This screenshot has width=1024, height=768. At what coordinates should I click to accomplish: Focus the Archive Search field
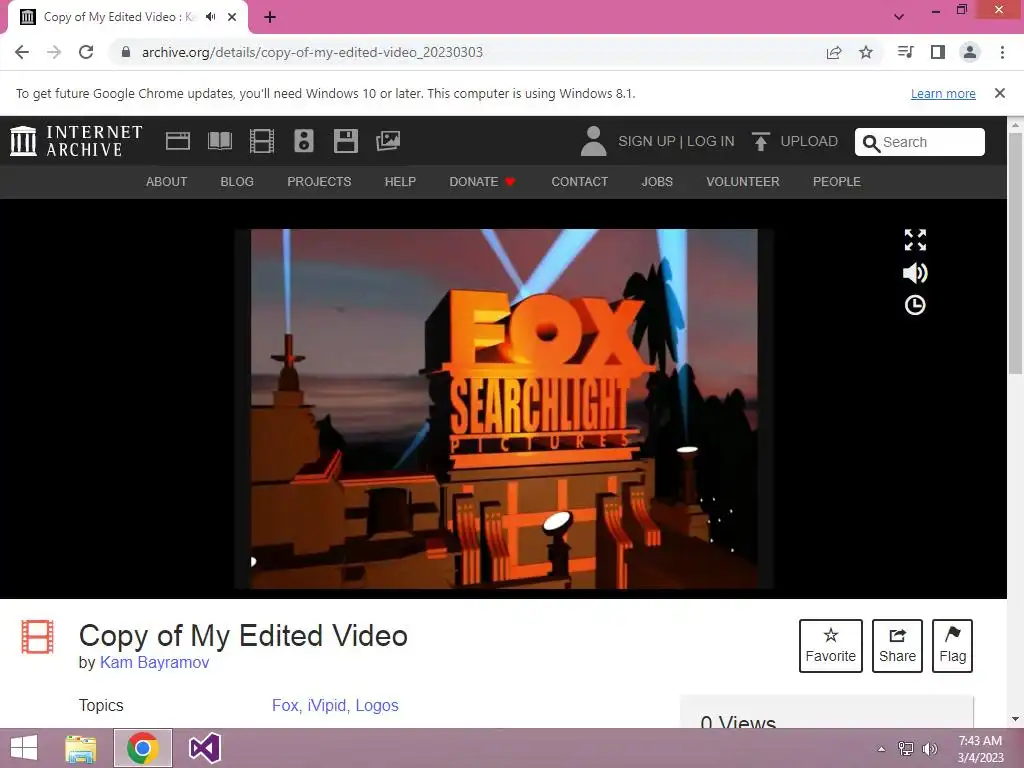point(920,142)
